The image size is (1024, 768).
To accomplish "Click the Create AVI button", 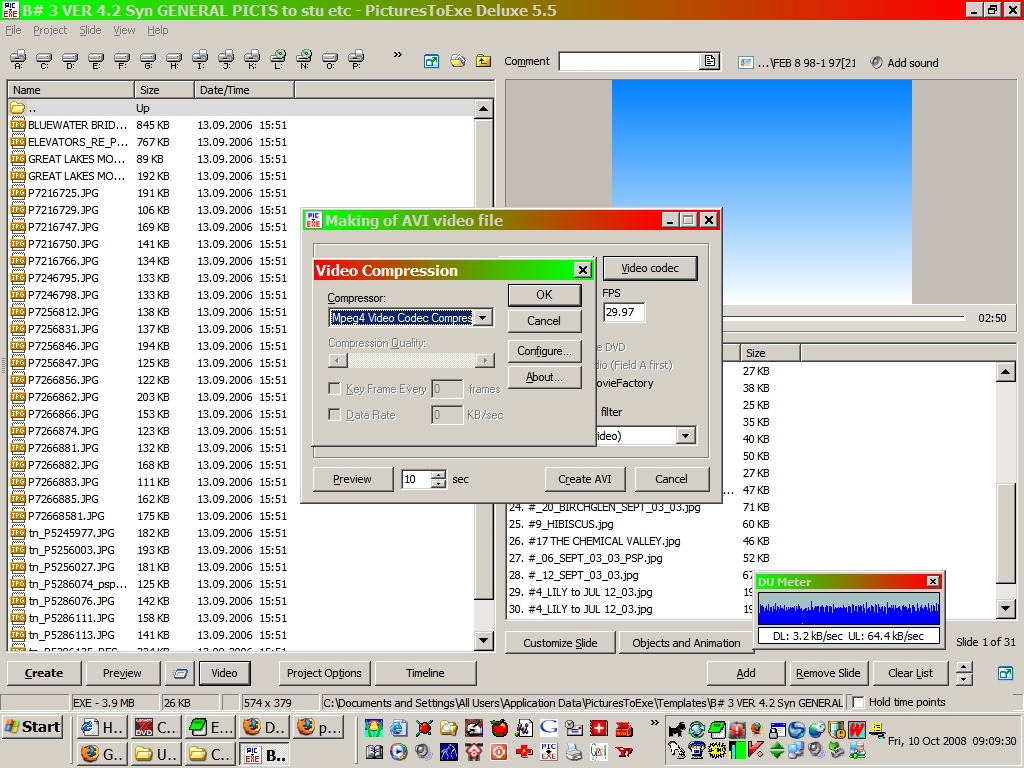I will click(584, 479).
